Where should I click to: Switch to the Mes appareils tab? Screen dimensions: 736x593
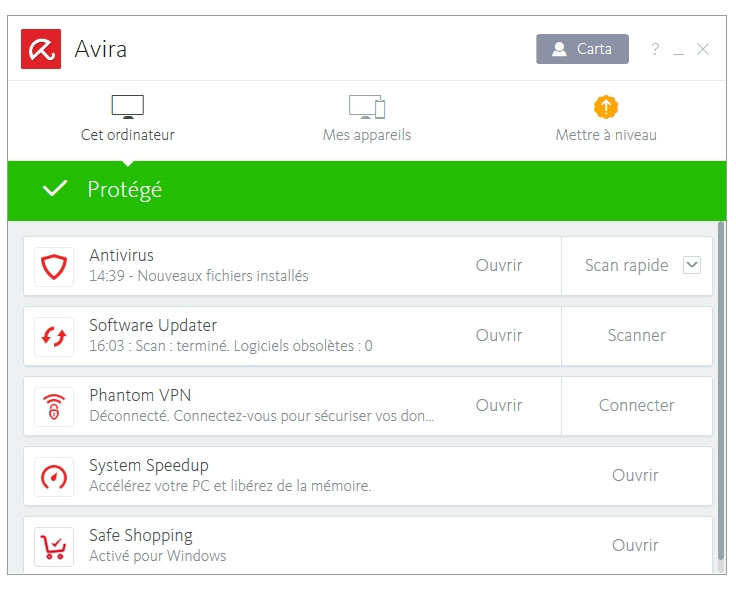pos(367,117)
